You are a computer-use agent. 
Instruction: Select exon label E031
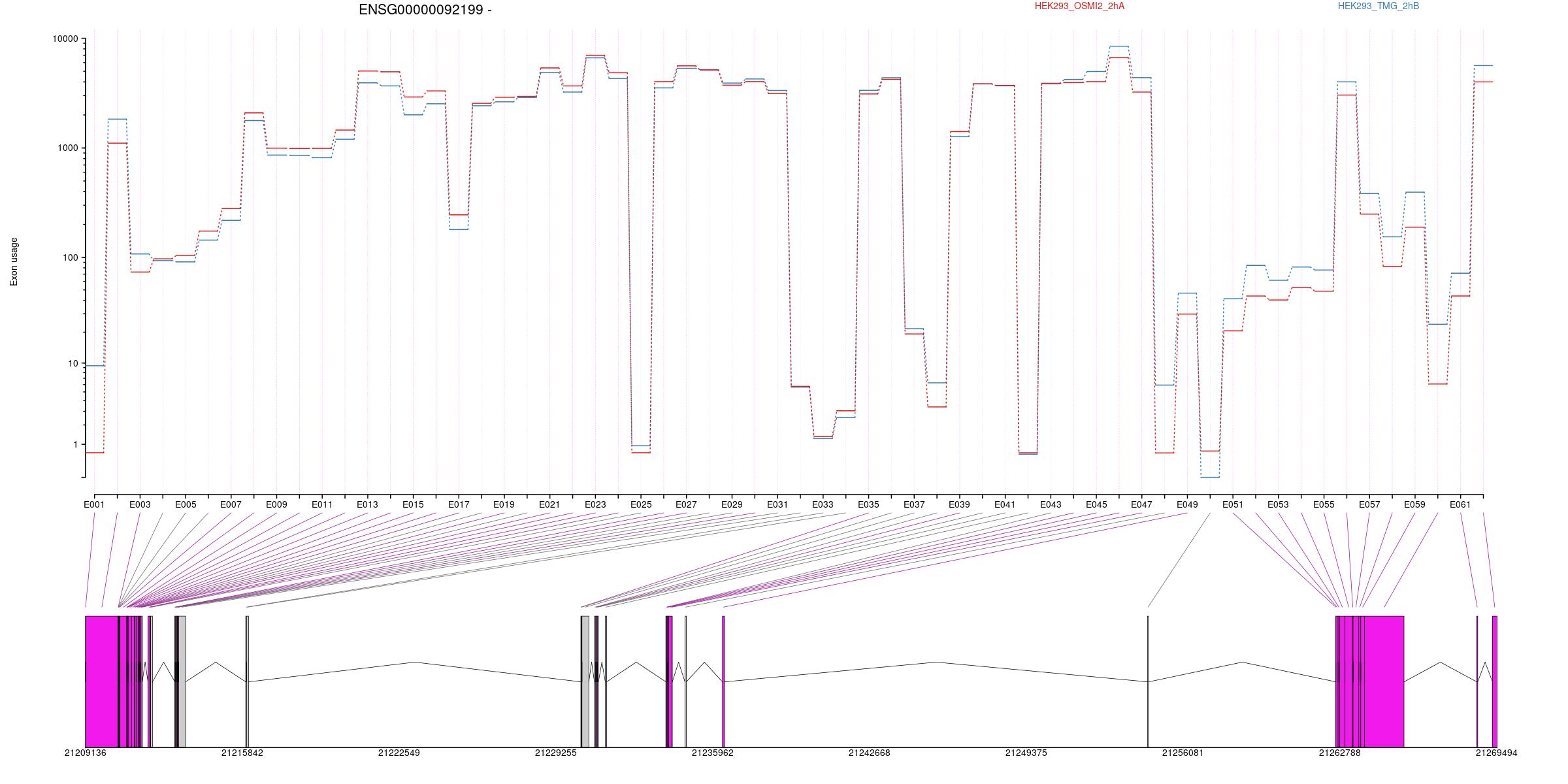tap(777, 504)
